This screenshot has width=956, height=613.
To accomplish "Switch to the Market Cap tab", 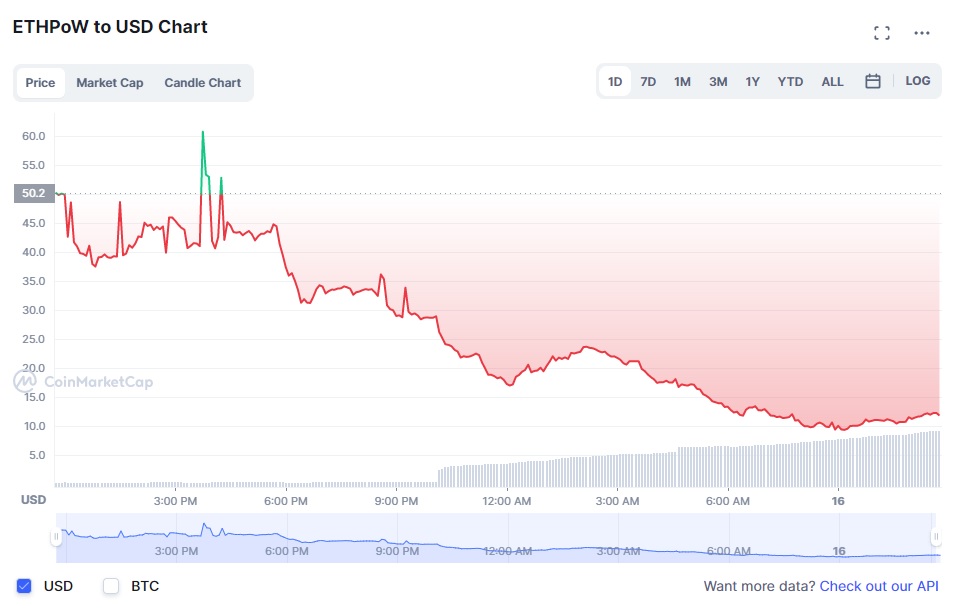I will [x=110, y=83].
